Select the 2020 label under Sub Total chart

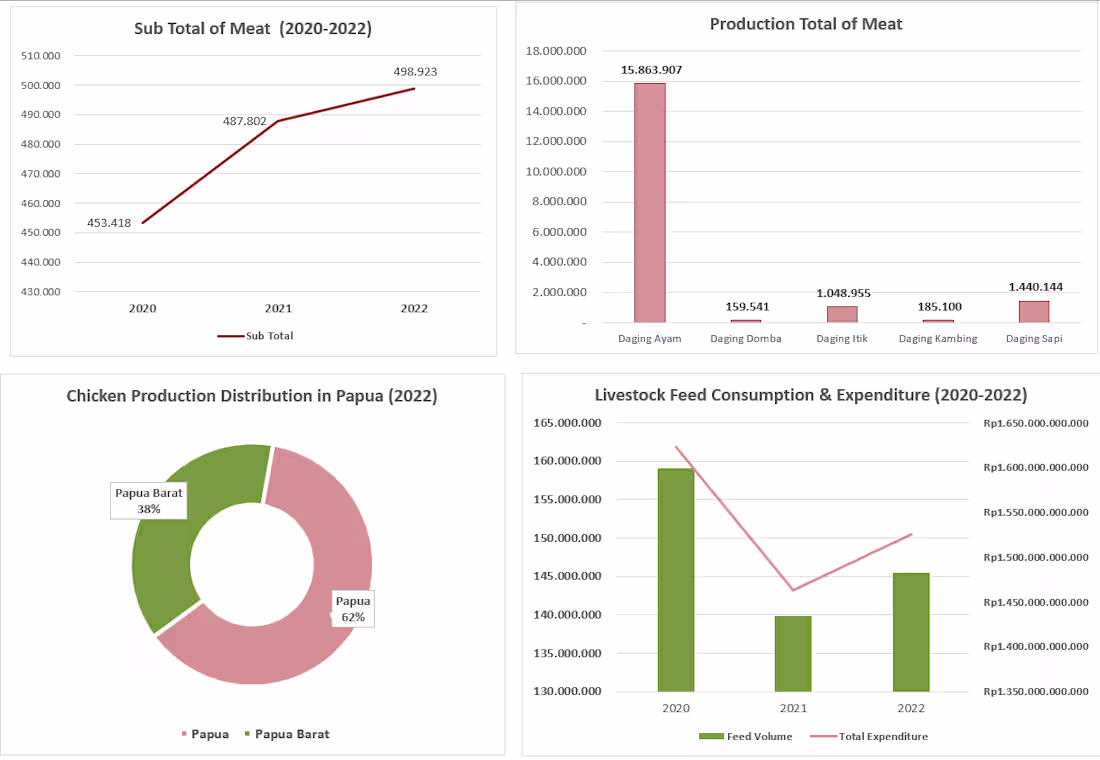(142, 309)
